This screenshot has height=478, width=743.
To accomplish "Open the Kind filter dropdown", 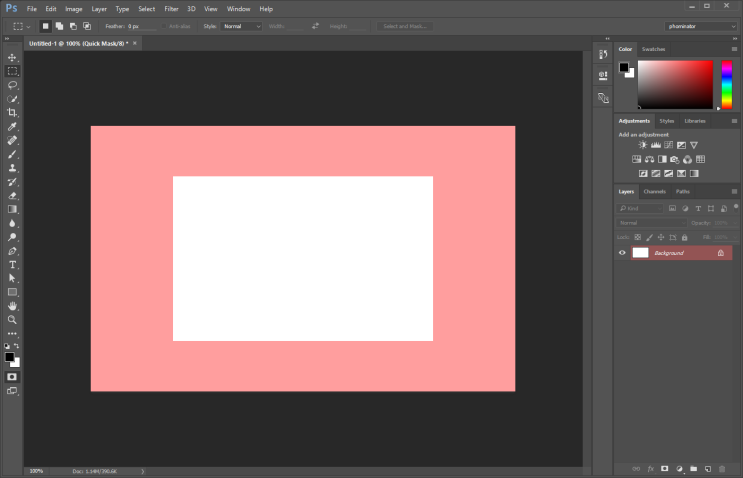I will click(x=640, y=208).
